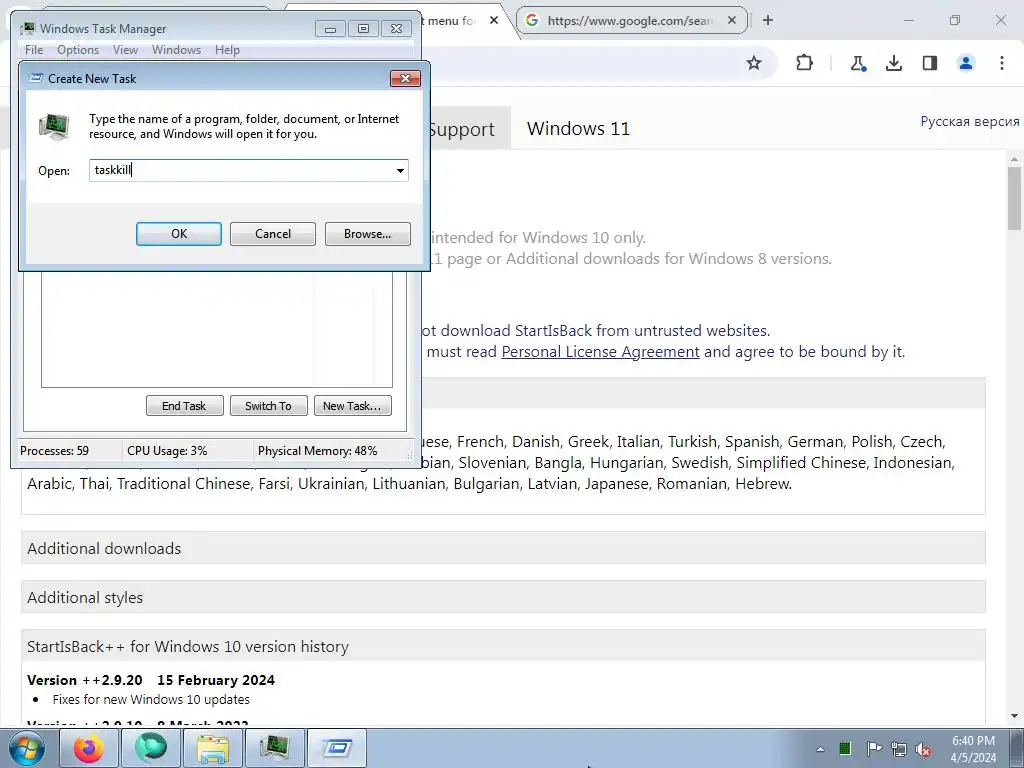Click the page's vertical scrollbar thumb

(1014, 198)
